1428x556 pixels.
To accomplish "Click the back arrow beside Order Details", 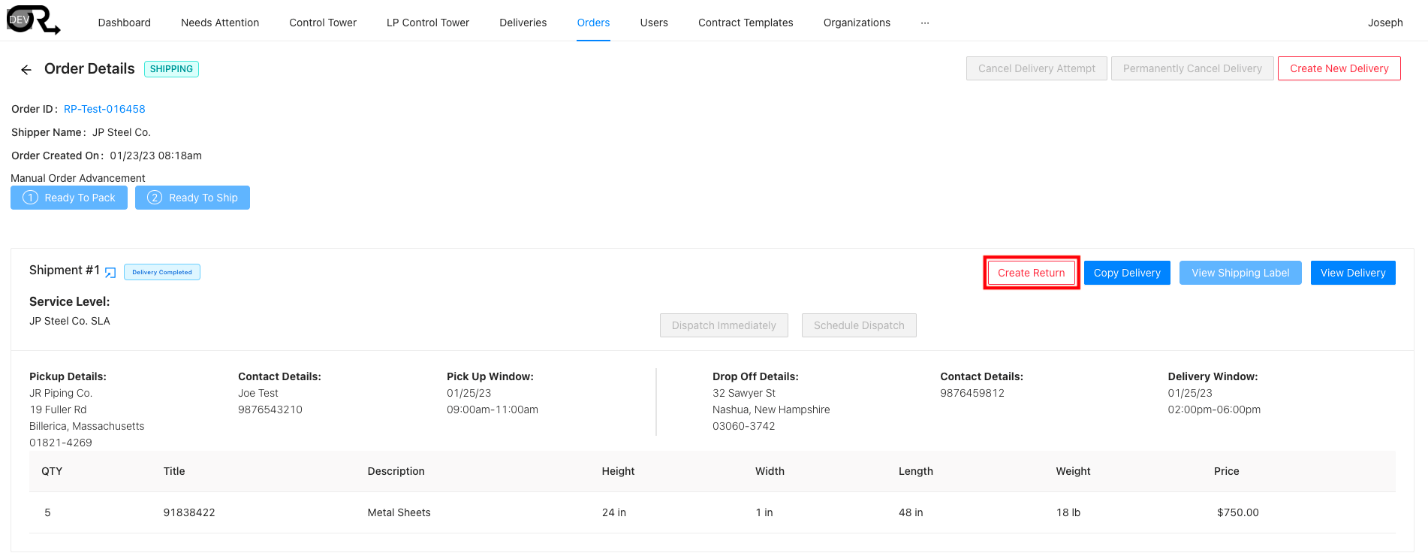I will (26, 70).
